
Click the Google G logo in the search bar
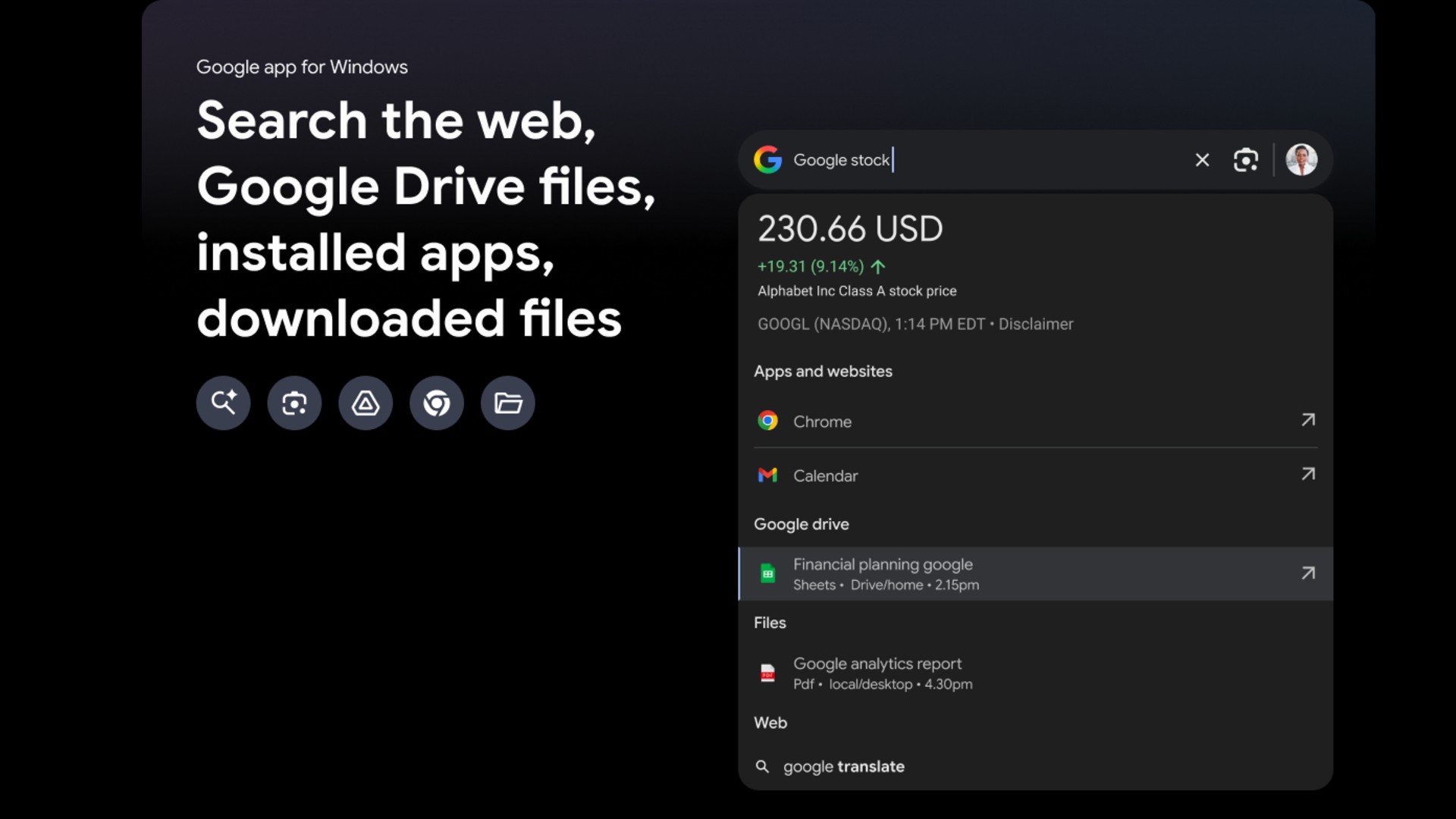[x=768, y=160]
